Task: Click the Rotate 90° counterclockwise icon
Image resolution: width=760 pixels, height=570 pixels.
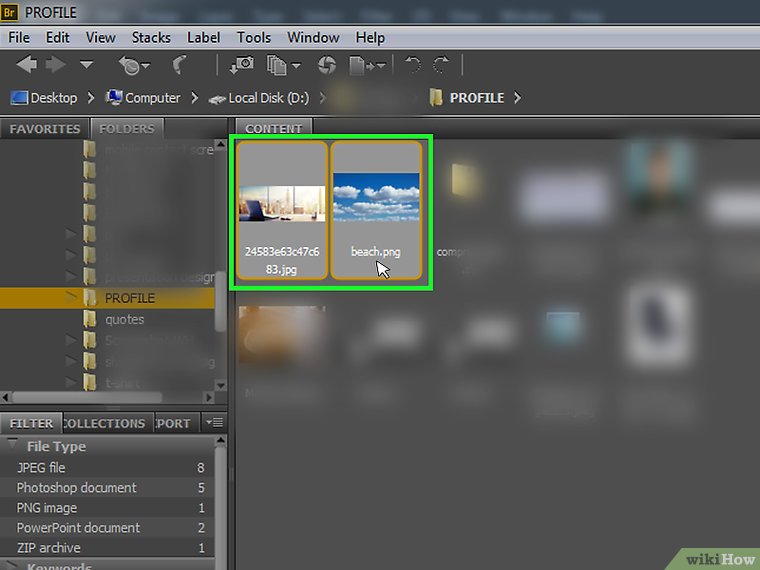Action: click(x=412, y=65)
